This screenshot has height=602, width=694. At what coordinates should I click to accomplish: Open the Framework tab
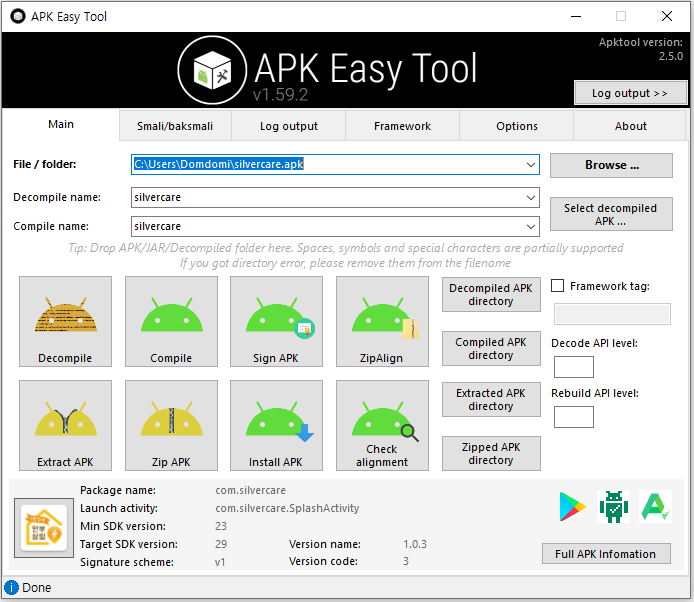[402, 126]
